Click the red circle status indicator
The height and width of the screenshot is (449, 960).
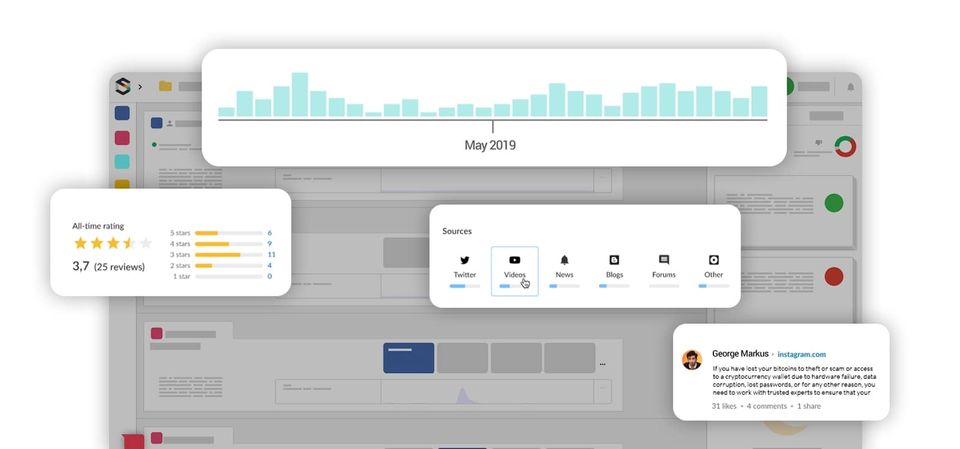(834, 276)
